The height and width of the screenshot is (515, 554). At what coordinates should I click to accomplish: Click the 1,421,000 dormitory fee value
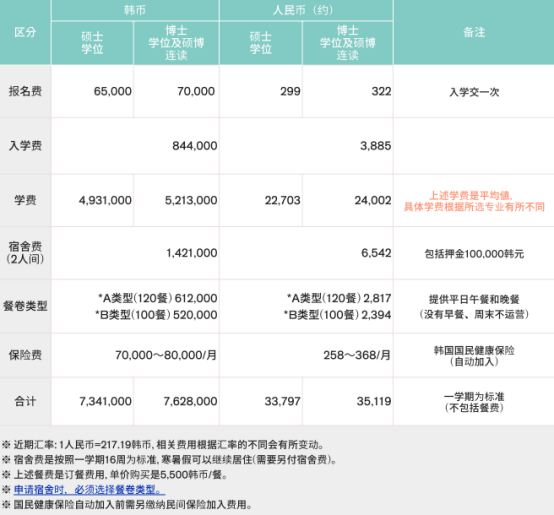tap(192, 253)
